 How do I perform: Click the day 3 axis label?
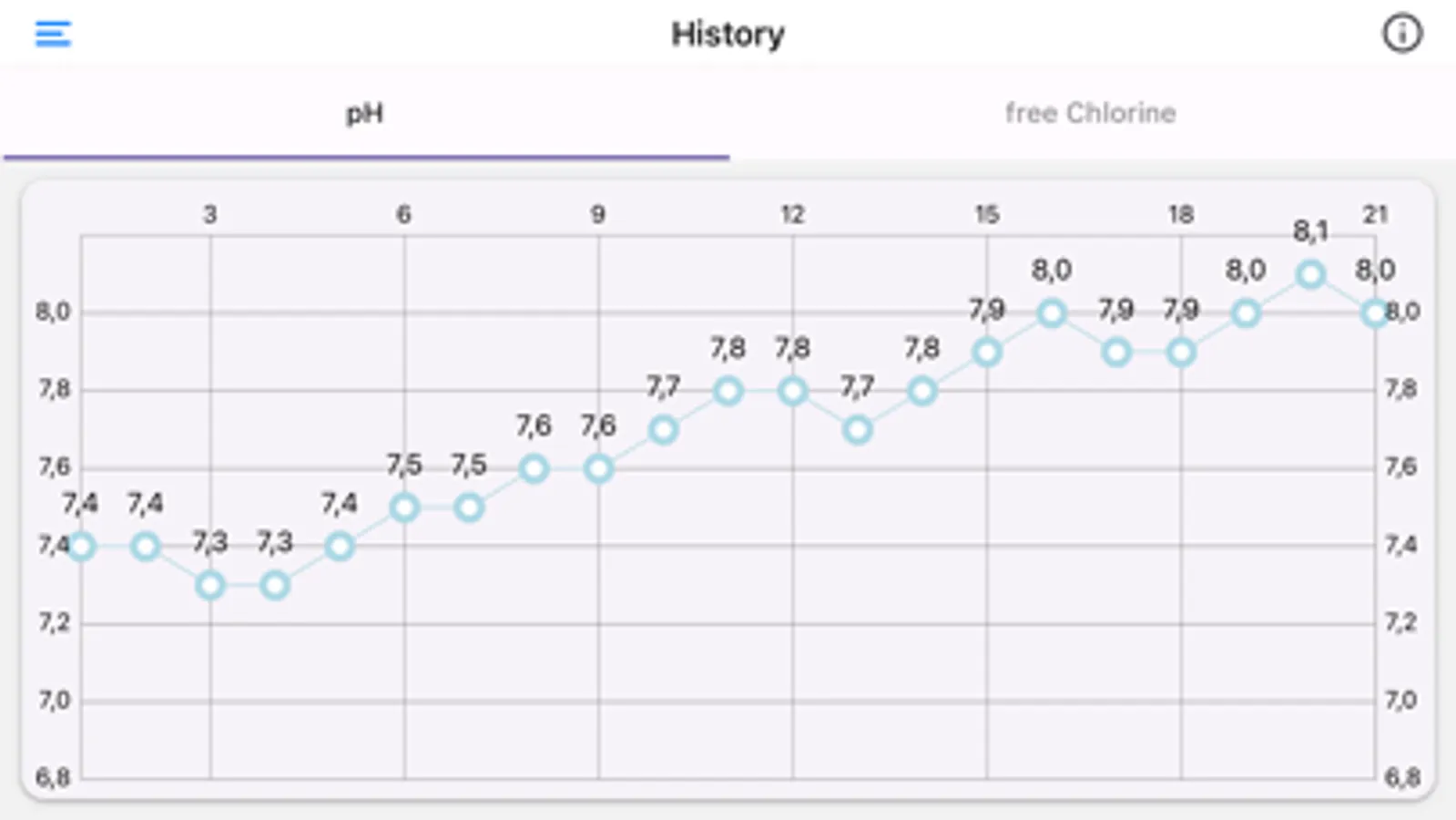click(x=209, y=215)
